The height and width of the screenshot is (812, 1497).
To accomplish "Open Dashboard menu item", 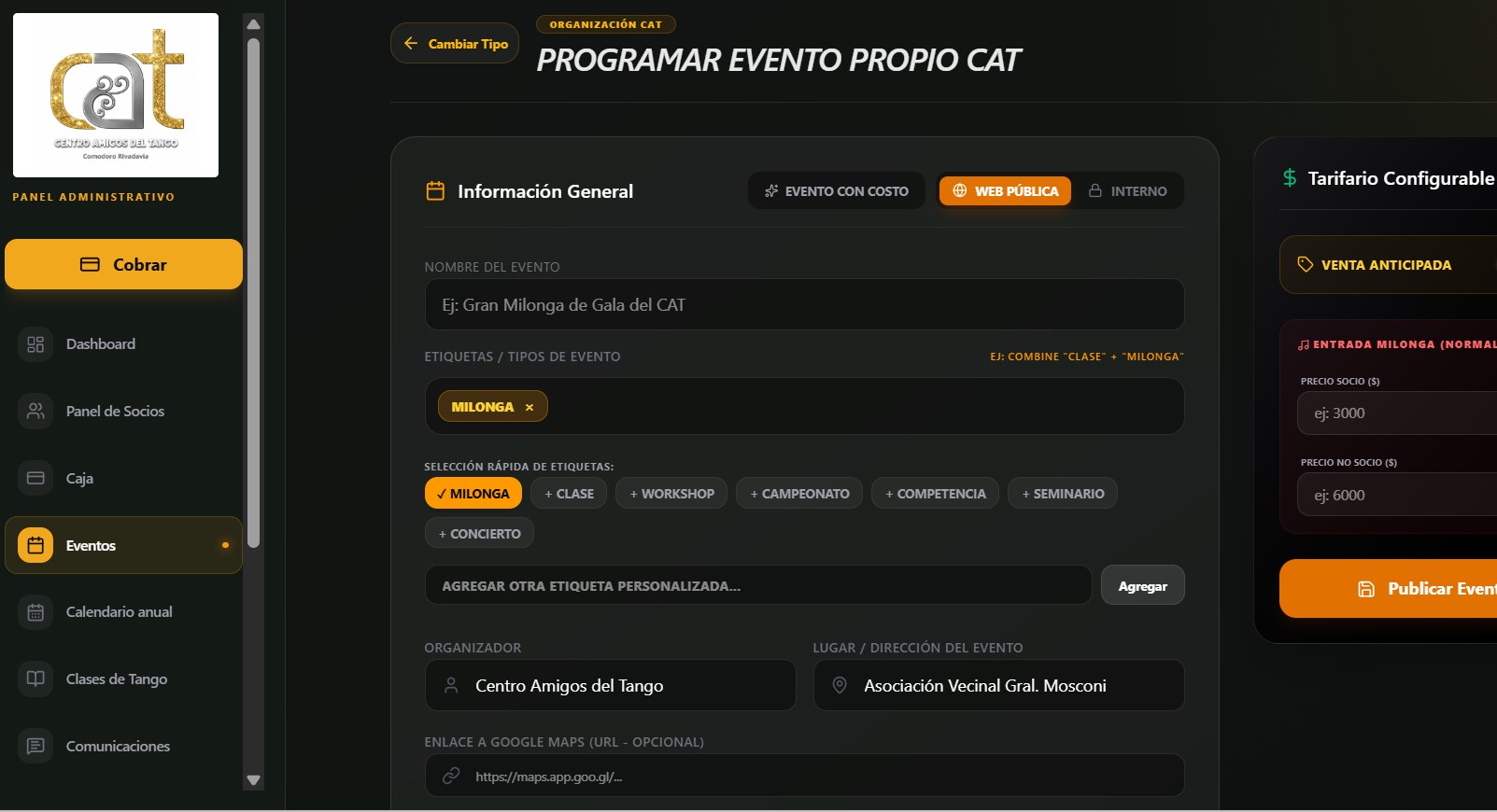I will tap(123, 344).
